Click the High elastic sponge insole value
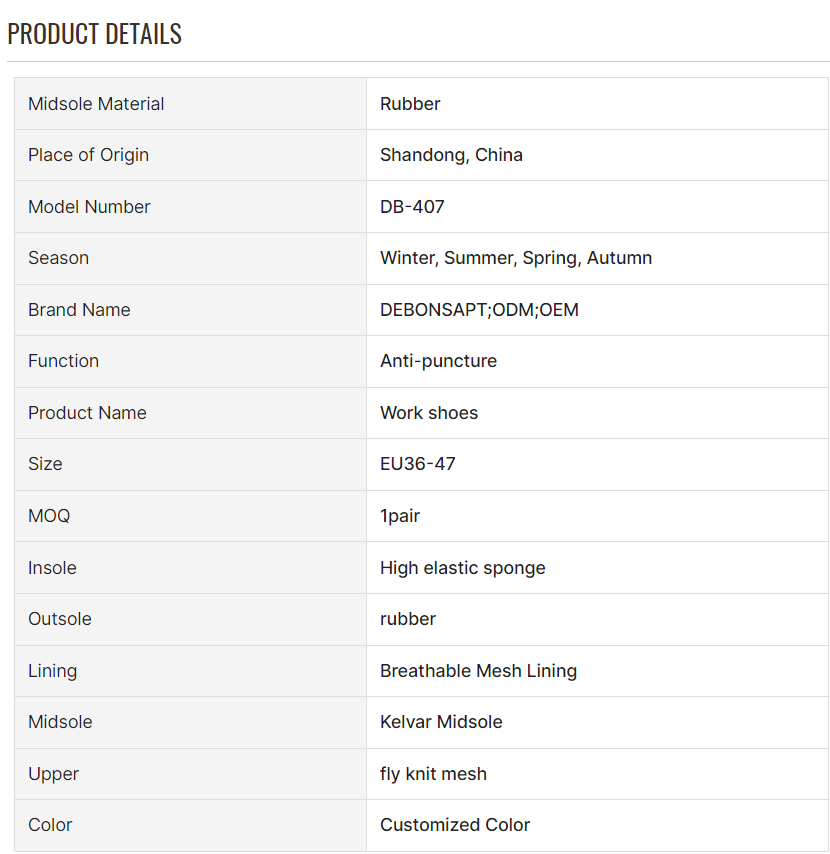Image resolution: width=830 pixels, height=854 pixels. (x=463, y=568)
